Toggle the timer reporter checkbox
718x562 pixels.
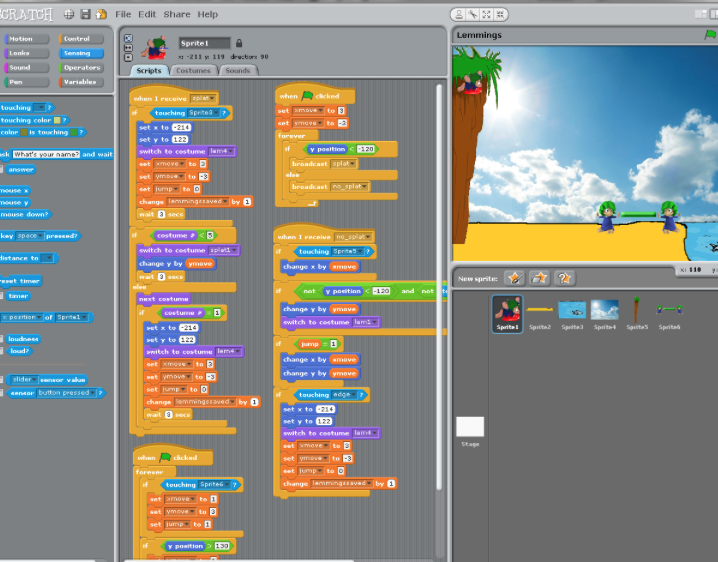click(x=2, y=296)
